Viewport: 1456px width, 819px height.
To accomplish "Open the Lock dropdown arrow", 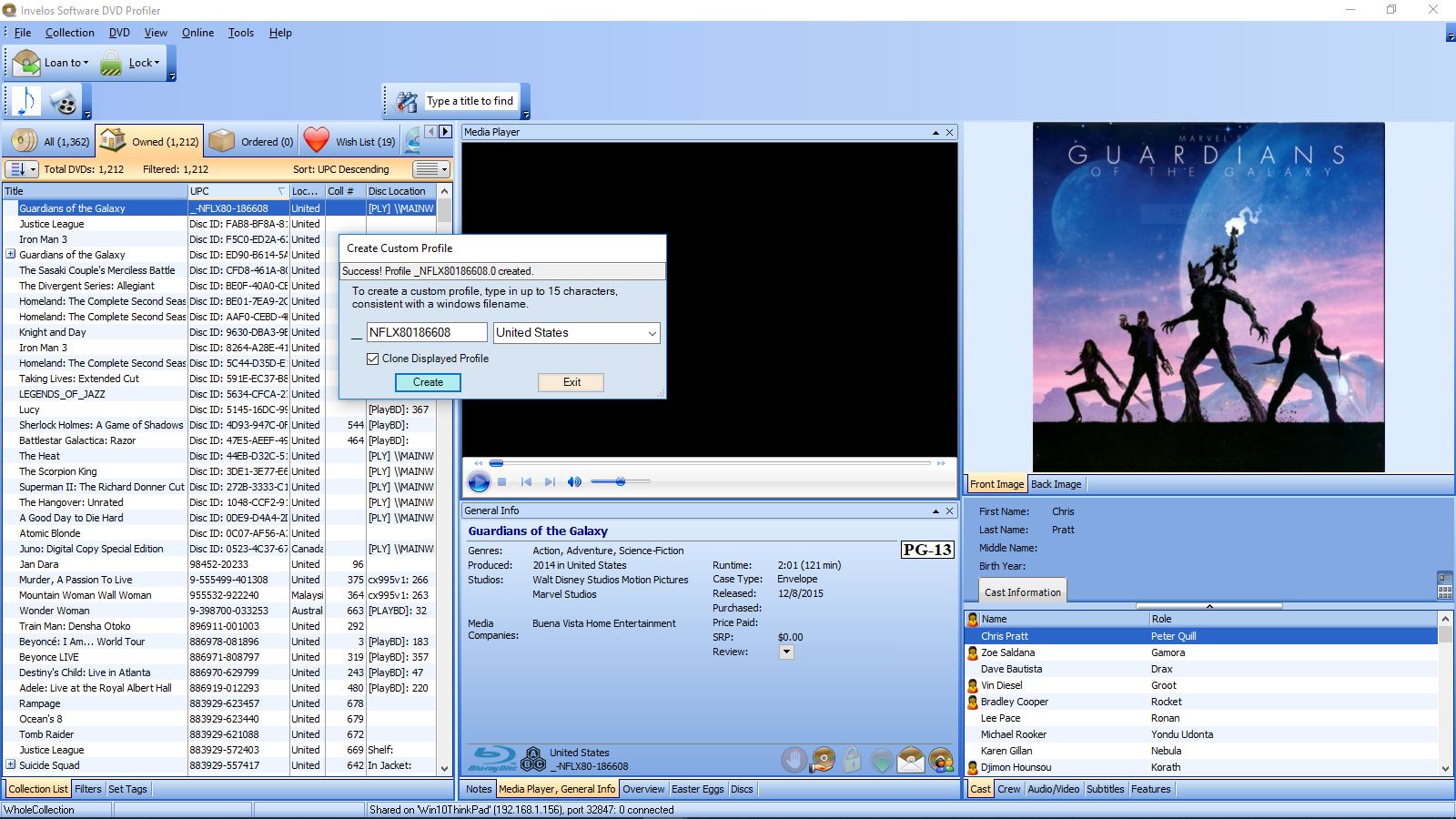I will pyautogui.click(x=157, y=63).
